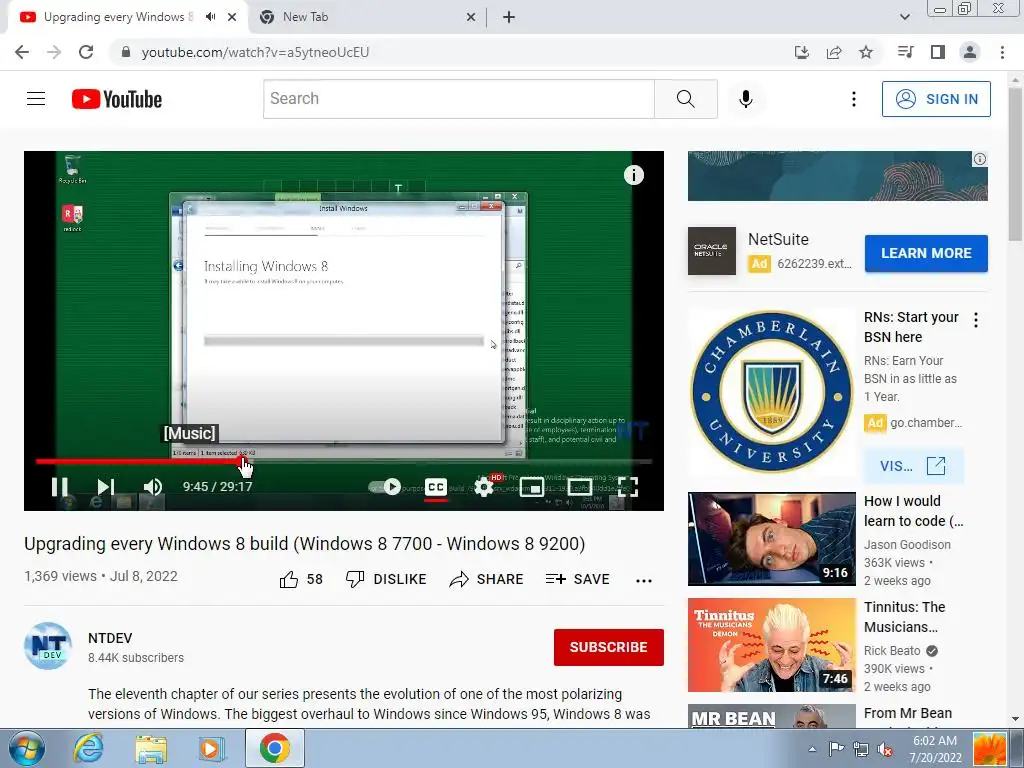Focus the YouTube search box
The width and height of the screenshot is (1024, 768).
458,99
